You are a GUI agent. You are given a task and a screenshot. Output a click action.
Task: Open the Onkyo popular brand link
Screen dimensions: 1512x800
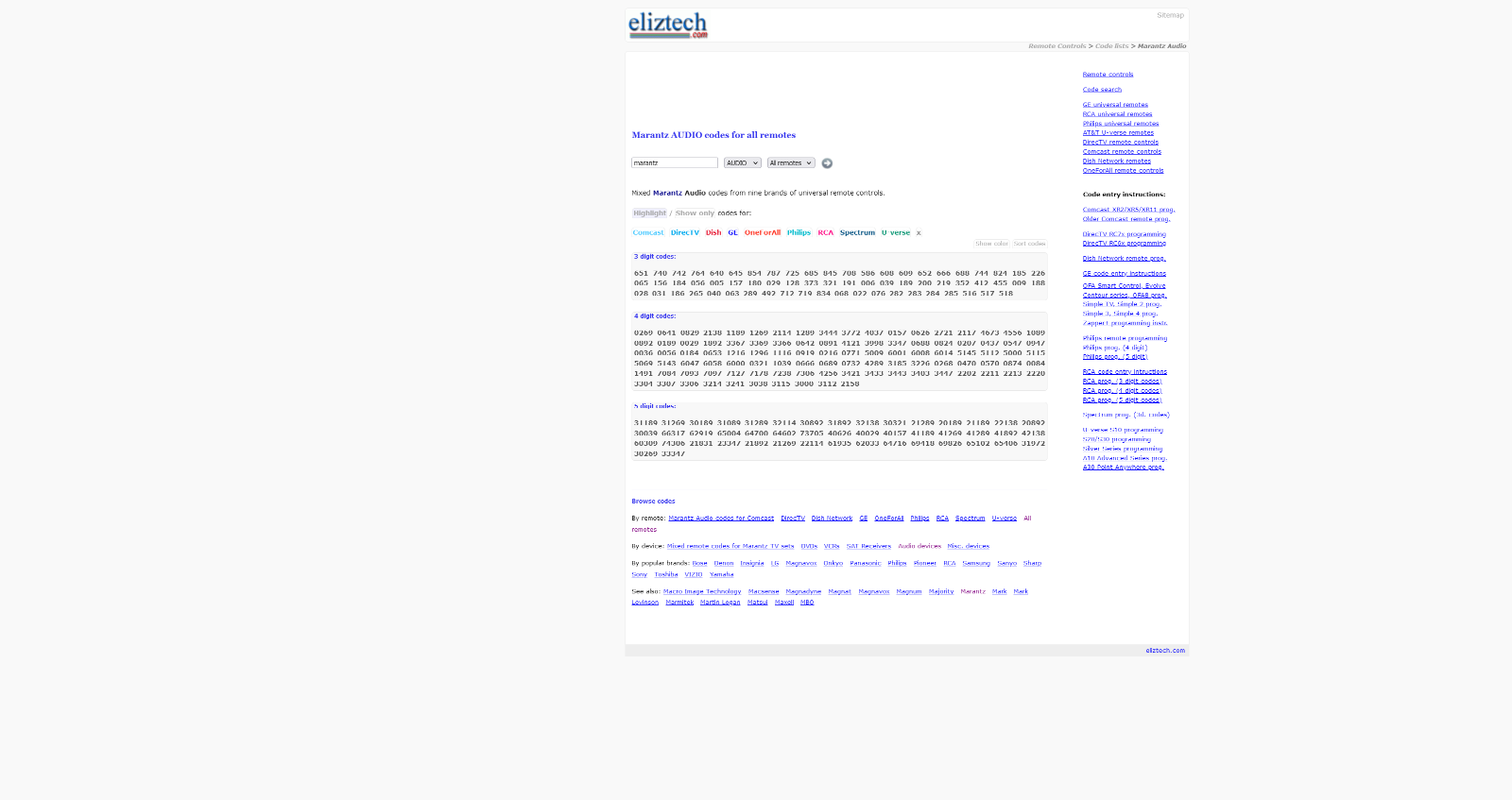click(833, 563)
